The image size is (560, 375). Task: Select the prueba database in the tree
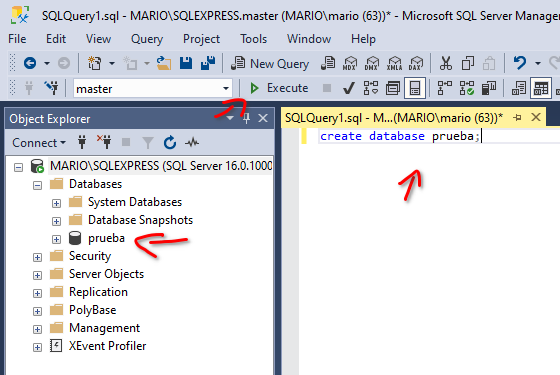106,238
